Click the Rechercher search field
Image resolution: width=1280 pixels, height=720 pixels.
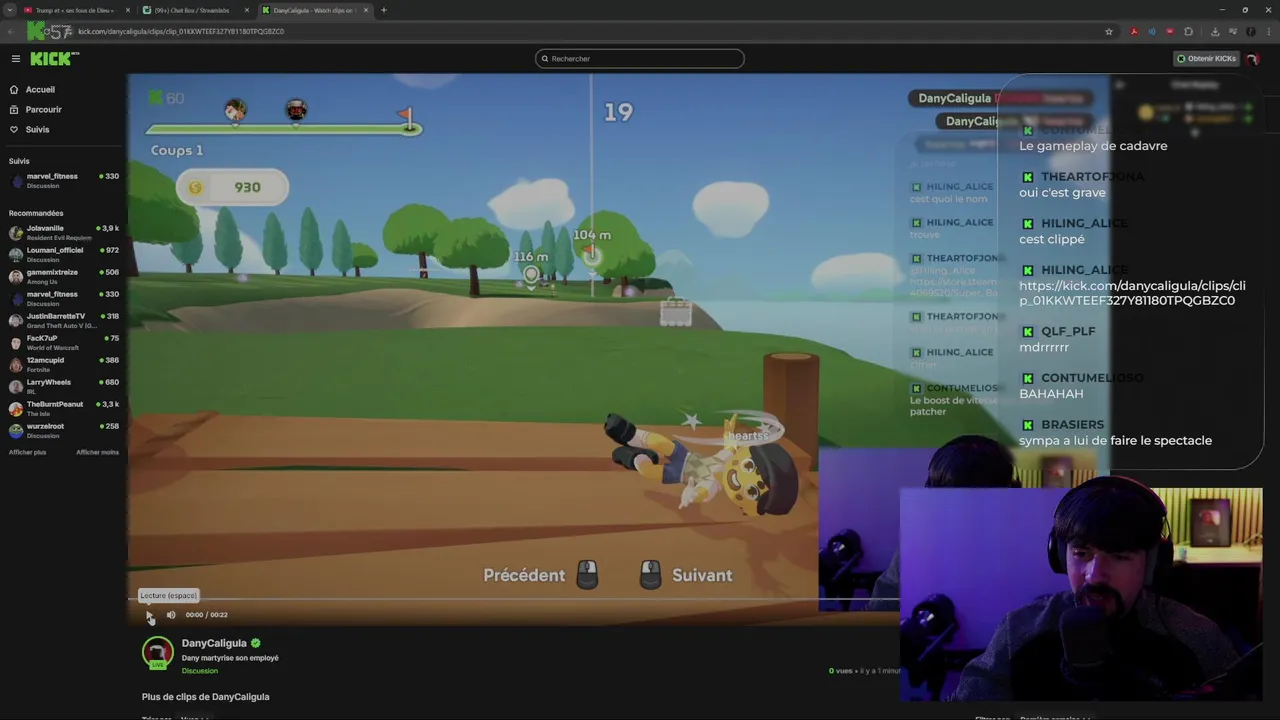point(640,59)
